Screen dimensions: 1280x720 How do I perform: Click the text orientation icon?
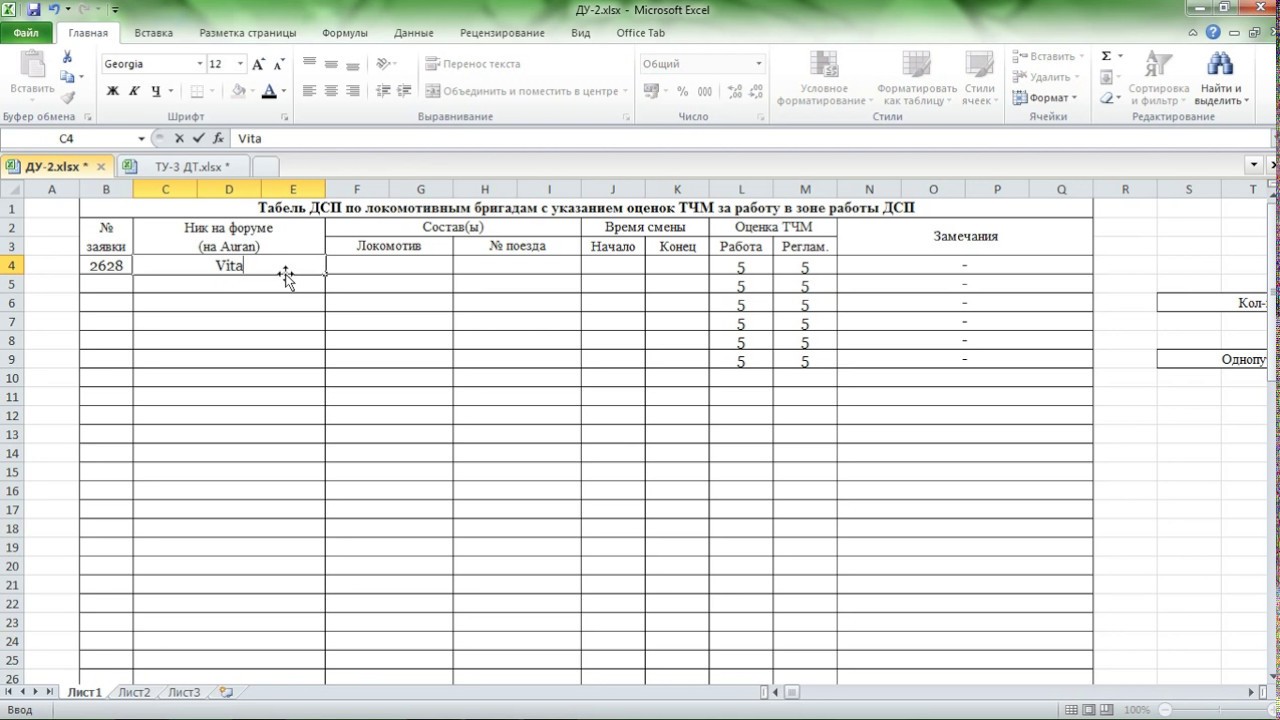[384, 64]
